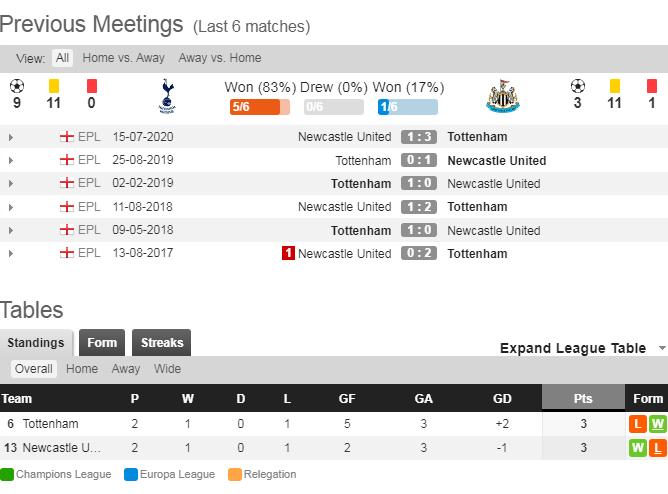Click Newcastle's red card icon in summary

pyautogui.click(x=652, y=86)
